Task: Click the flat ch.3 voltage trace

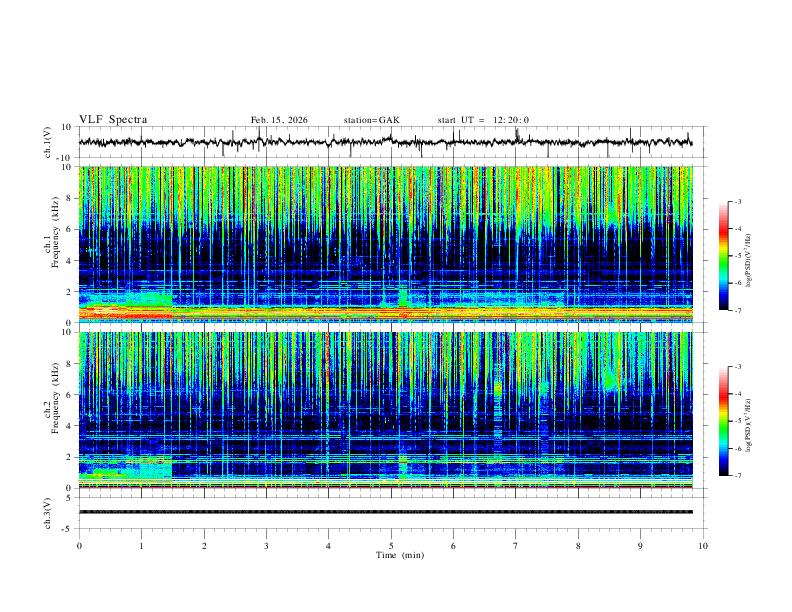Action: coord(385,512)
